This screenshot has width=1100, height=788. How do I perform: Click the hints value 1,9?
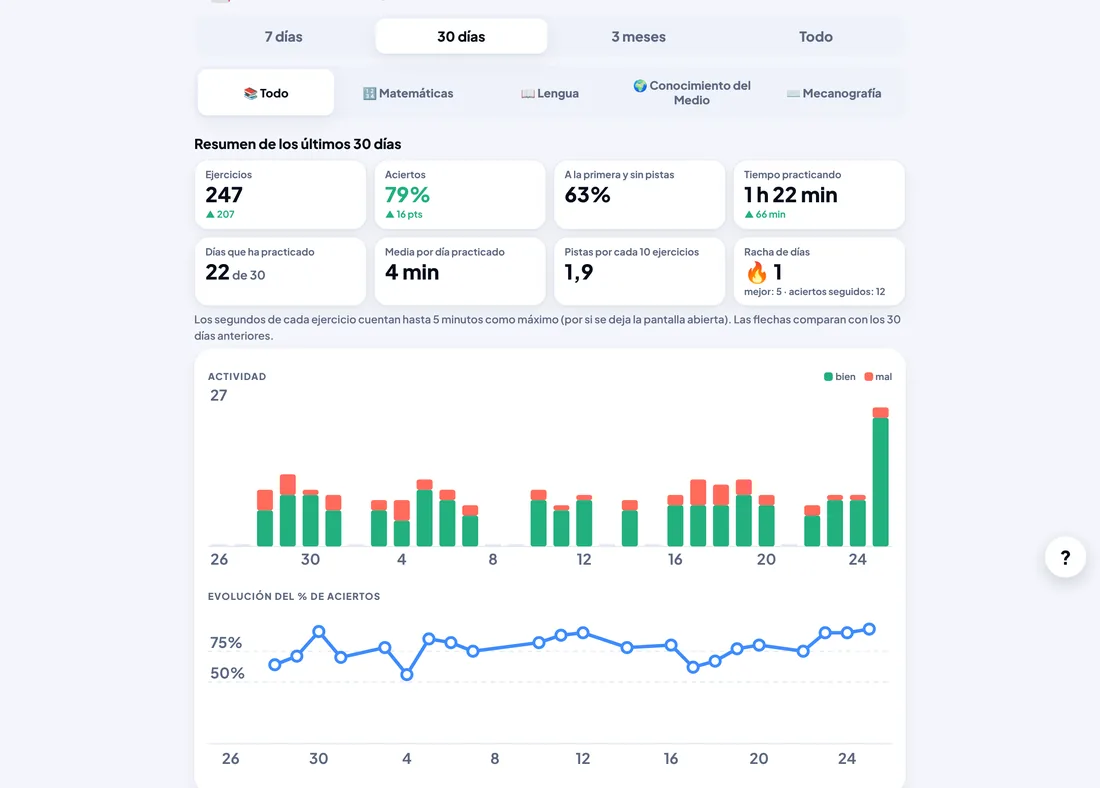point(579,272)
